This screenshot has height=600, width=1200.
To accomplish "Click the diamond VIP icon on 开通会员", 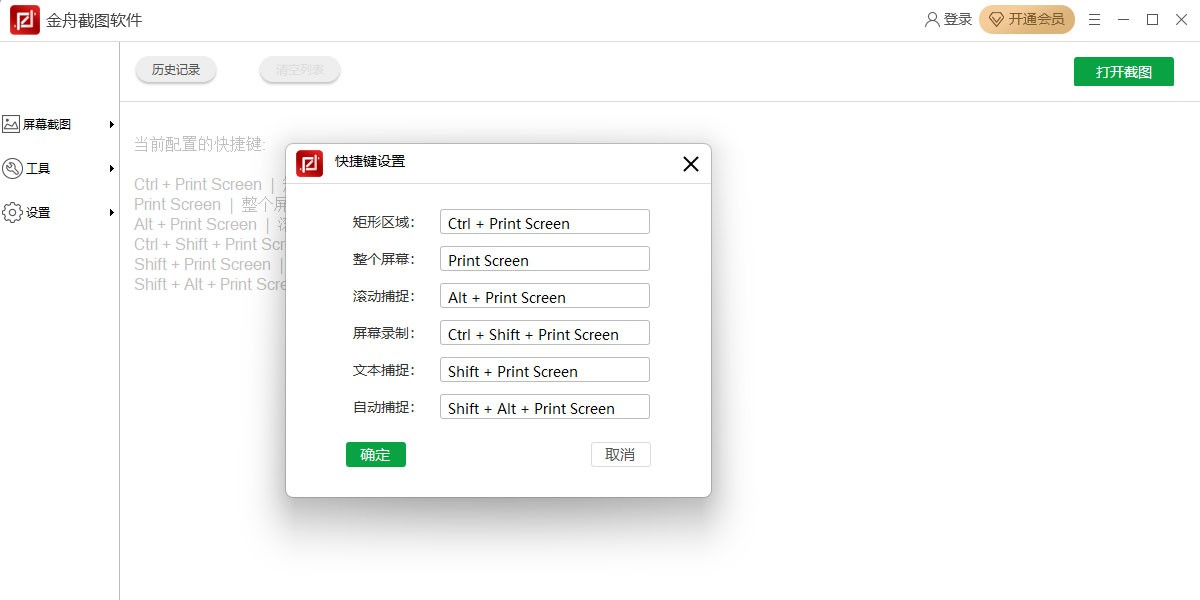I will click(x=996, y=20).
